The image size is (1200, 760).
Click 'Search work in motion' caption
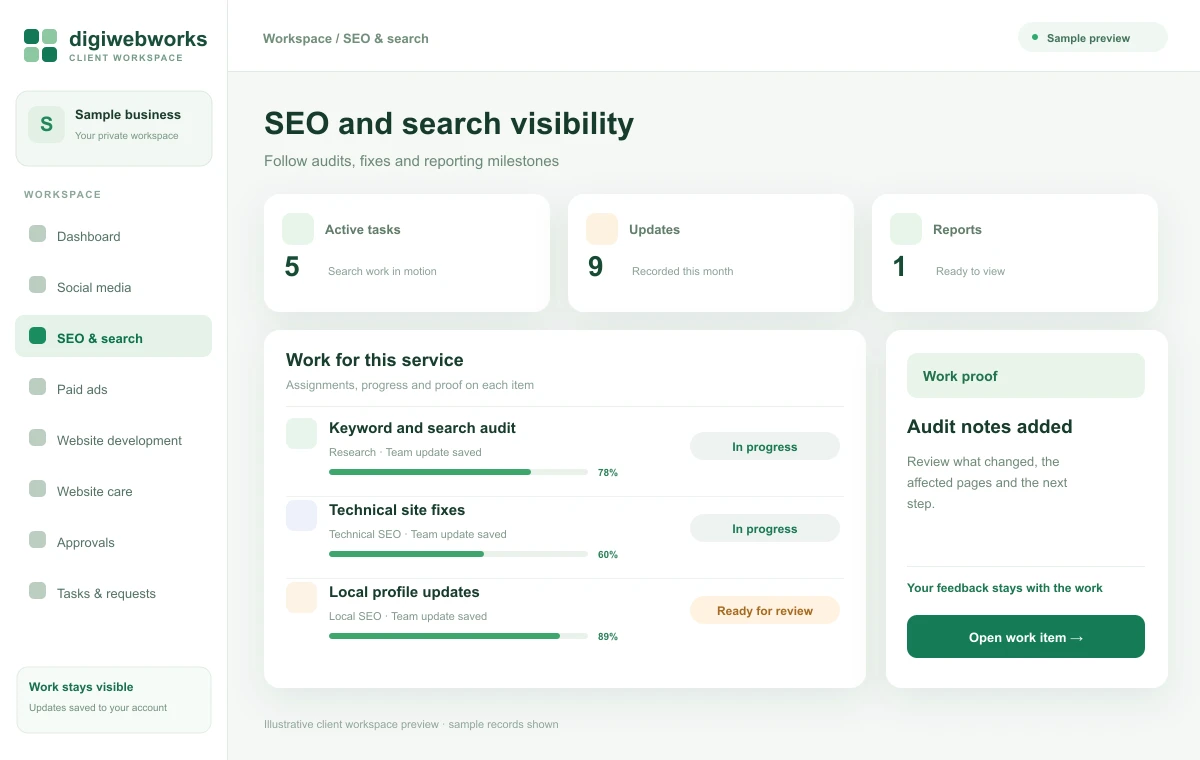382,271
